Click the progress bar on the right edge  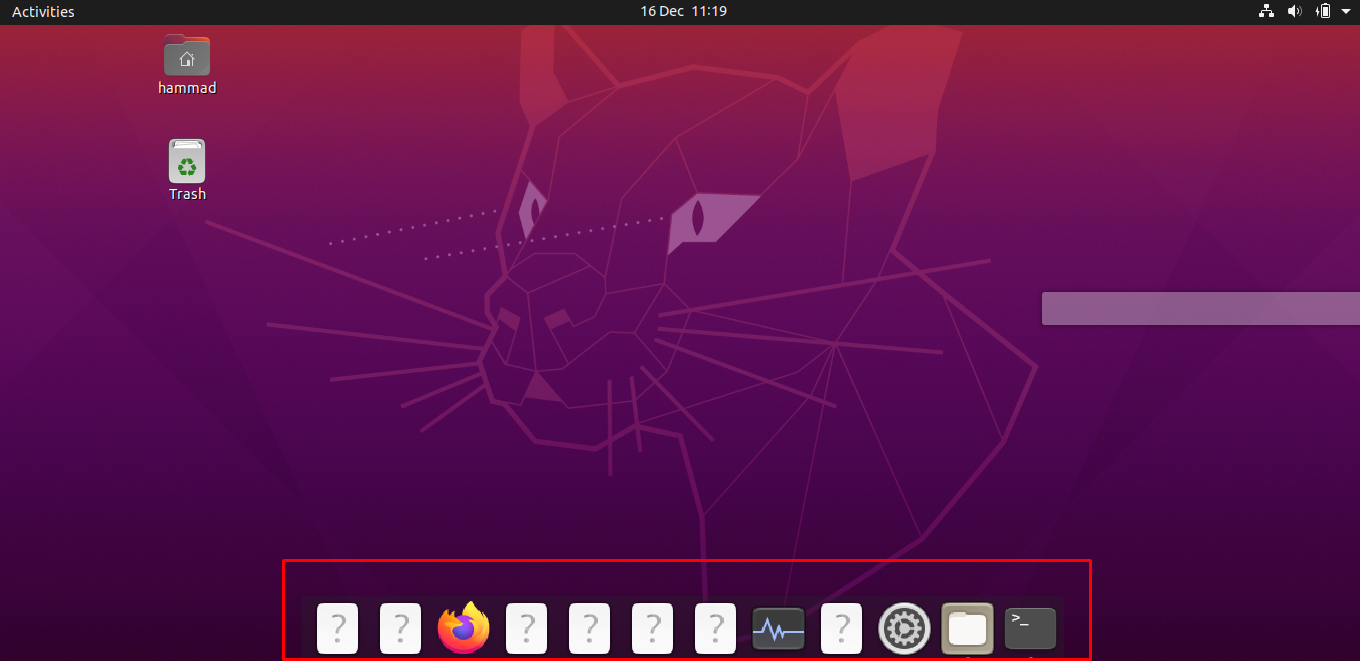click(x=1200, y=308)
